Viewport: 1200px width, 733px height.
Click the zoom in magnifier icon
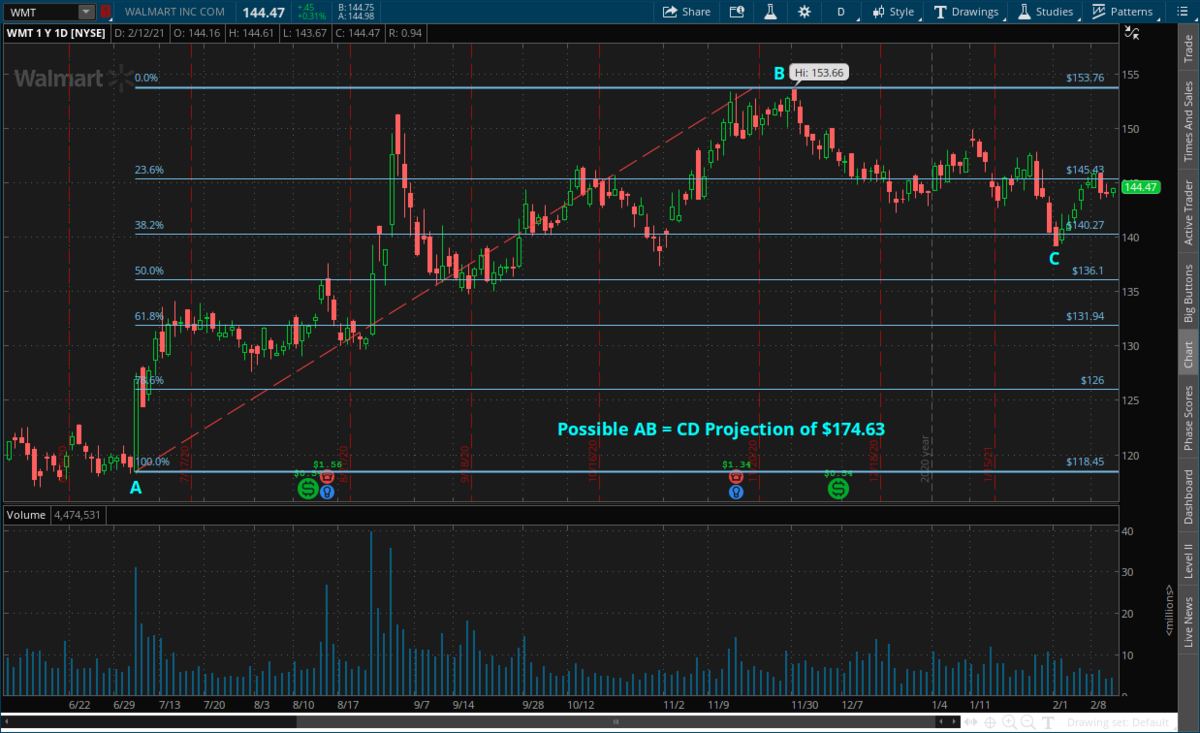(x=1011, y=722)
